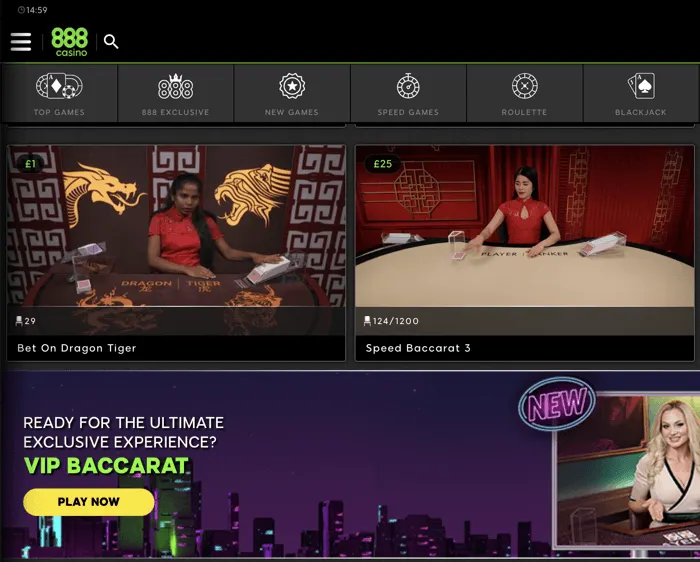The height and width of the screenshot is (562, 700).
Task: Click the £25 minimum bet badge
Action: (383, 164)
